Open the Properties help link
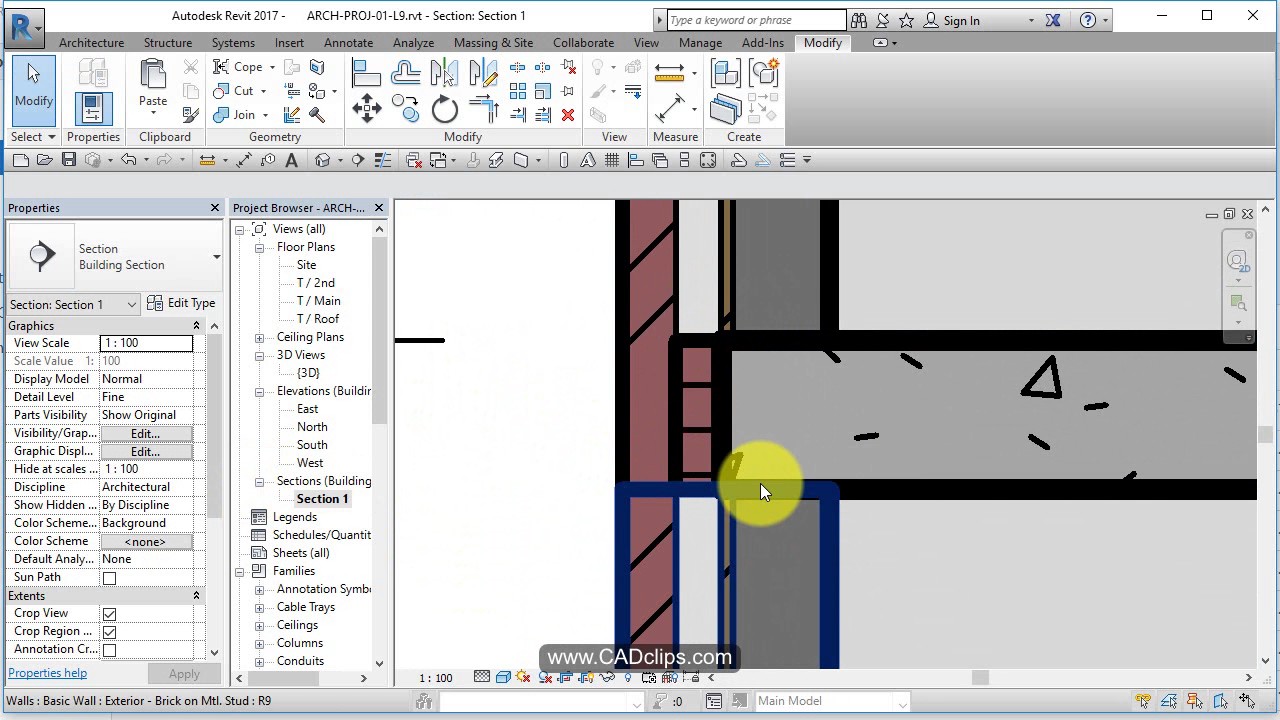The width and height of the screenshot is (1280, 720). (x=47, y=673)
